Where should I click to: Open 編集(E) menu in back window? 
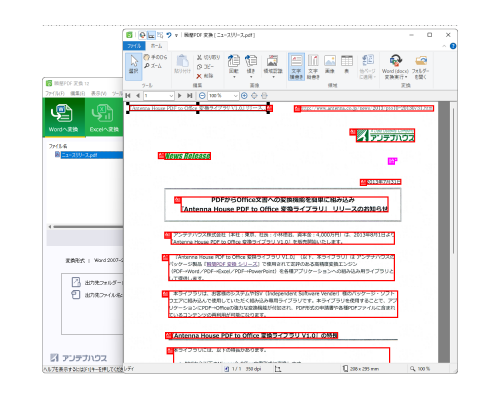point(77,93)
